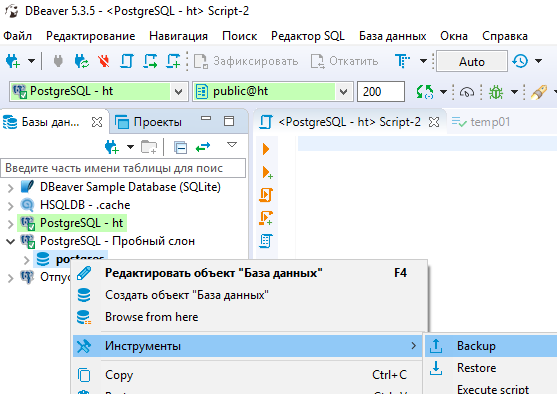The width and height of the screenshot is (557, 394).
Task: Click the transaction mode icon
Action: click(x=402, y=61)
